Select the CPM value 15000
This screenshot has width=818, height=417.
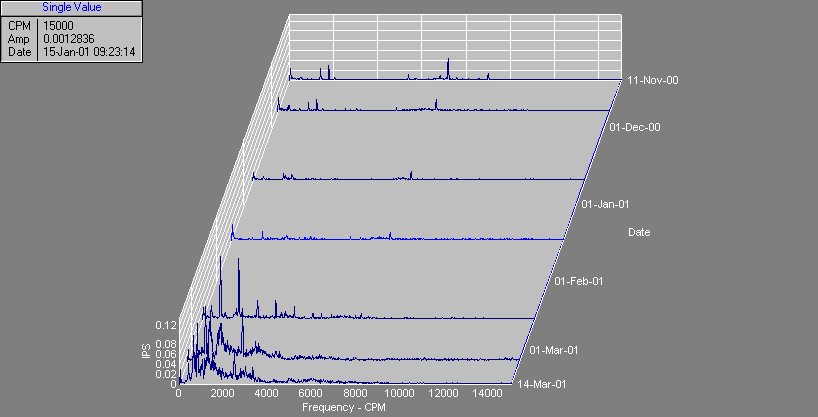(58, 26)
